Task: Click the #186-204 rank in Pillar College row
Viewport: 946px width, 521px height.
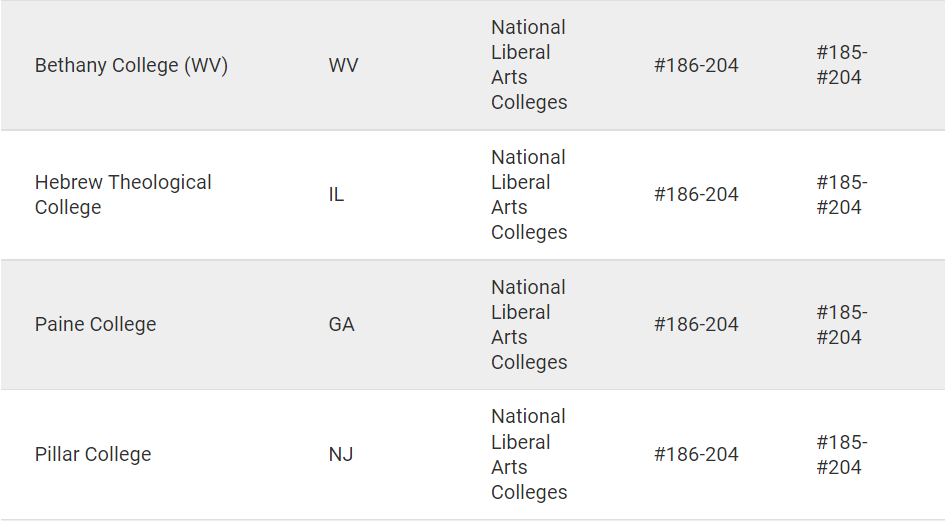Action: click(x=696, y=454)
